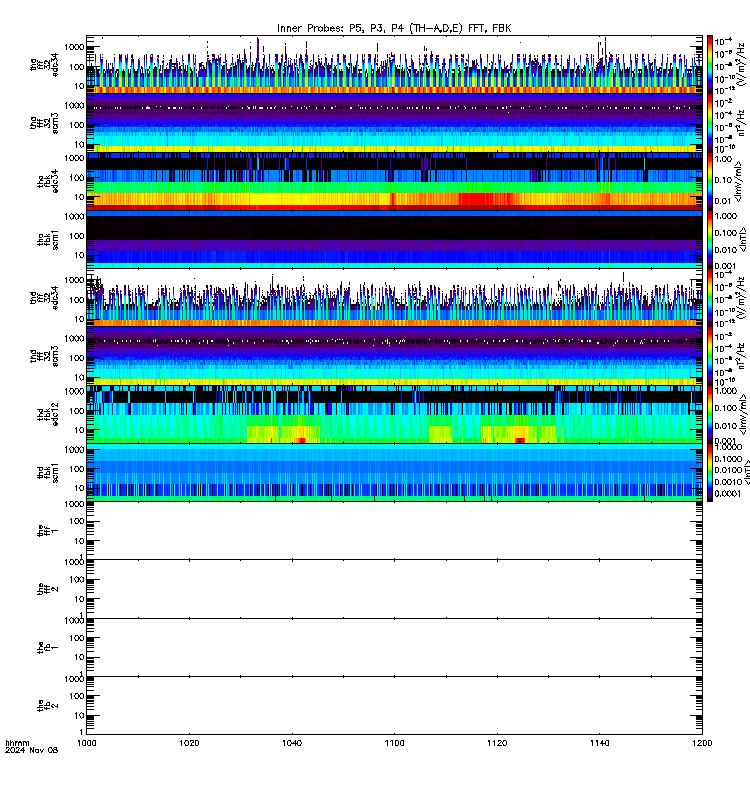Click the '1000' time label on x-axis

tap(87, 743)
